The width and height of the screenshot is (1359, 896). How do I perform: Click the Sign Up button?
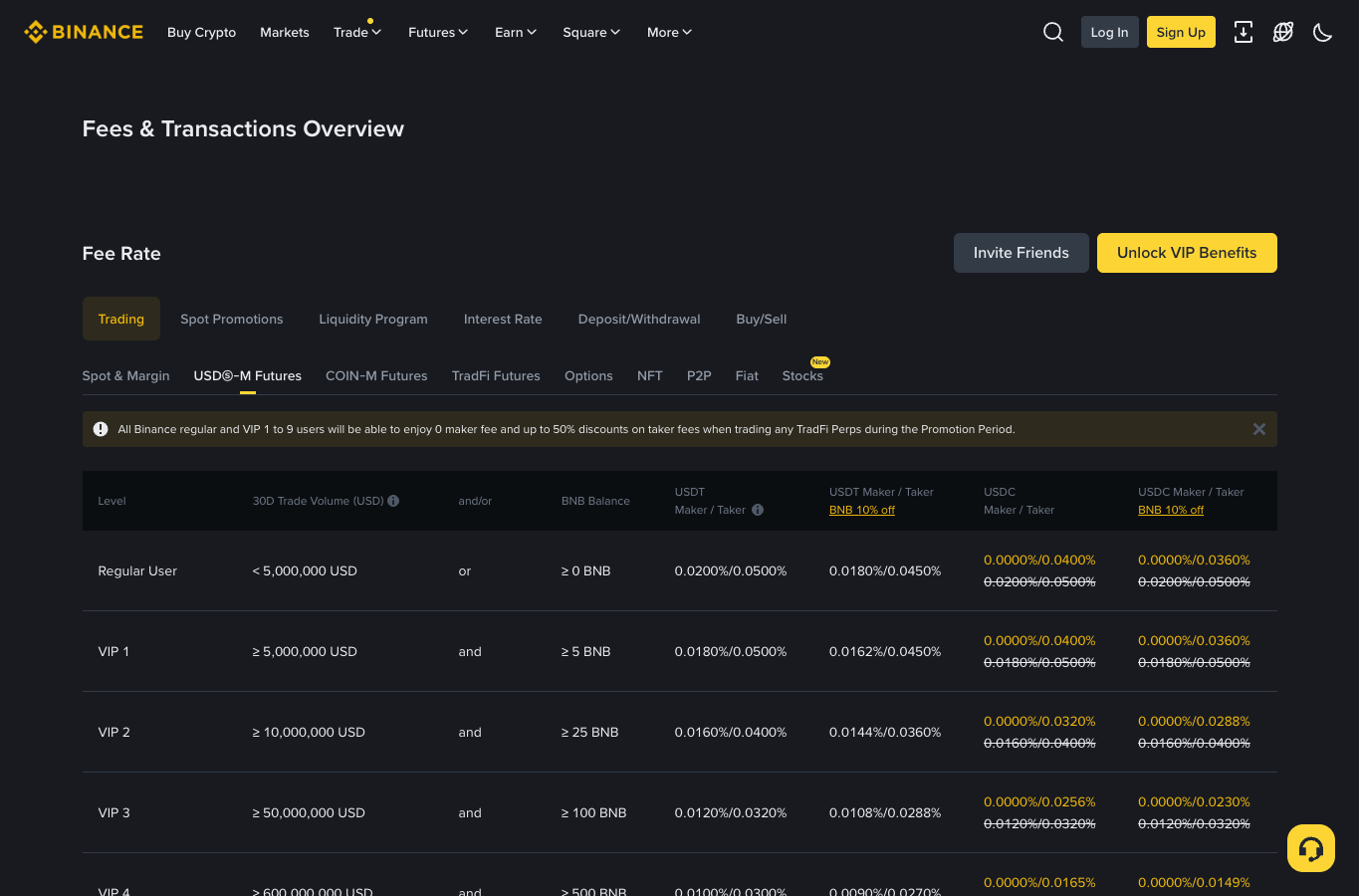[1181, 32]
